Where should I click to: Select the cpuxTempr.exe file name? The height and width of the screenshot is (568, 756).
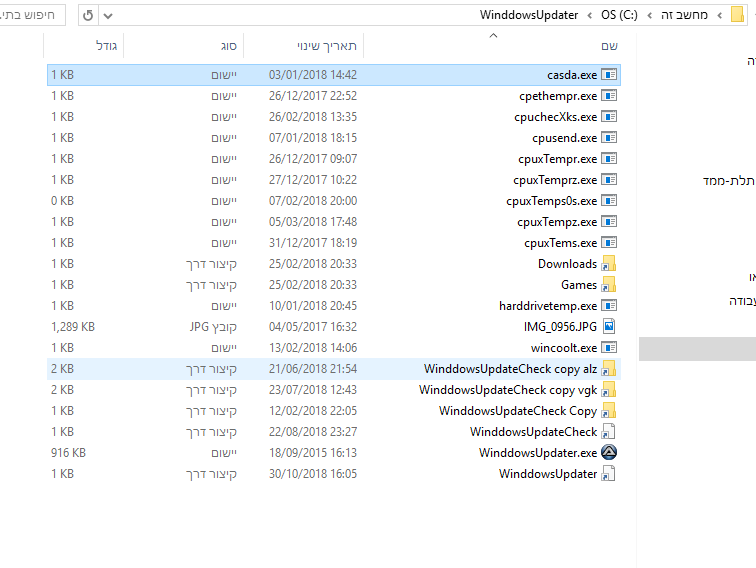tap(557, 159)
